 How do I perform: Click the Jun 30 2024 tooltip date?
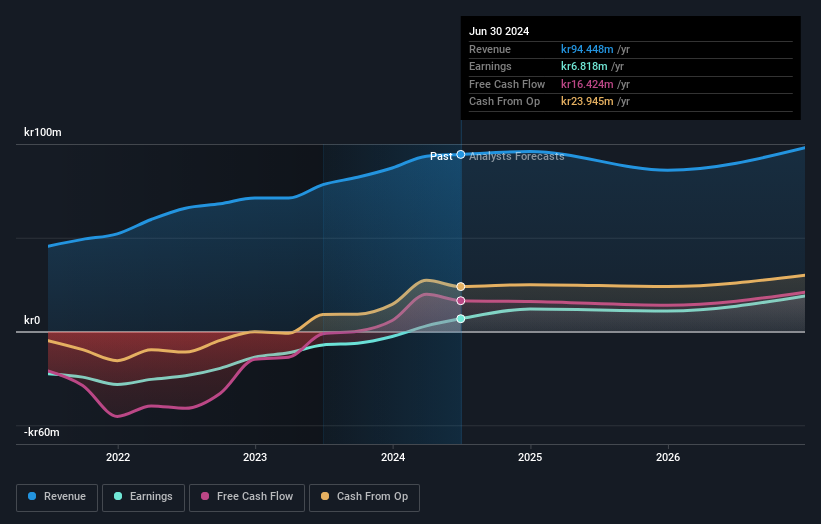coord(499,31)
